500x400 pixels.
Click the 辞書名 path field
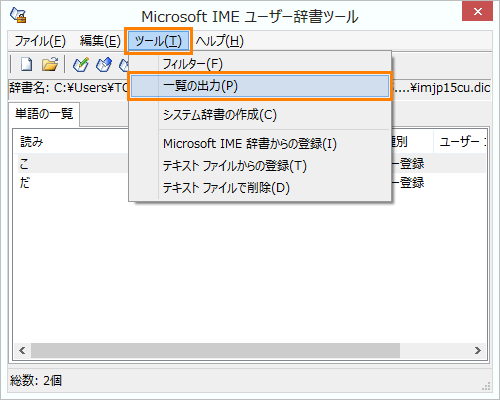coord(250,88)
